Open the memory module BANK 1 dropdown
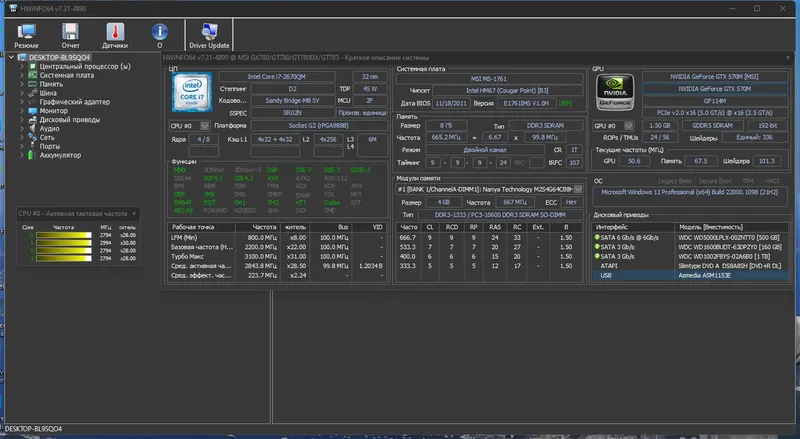The image size is (800, 439). [580, 189]
